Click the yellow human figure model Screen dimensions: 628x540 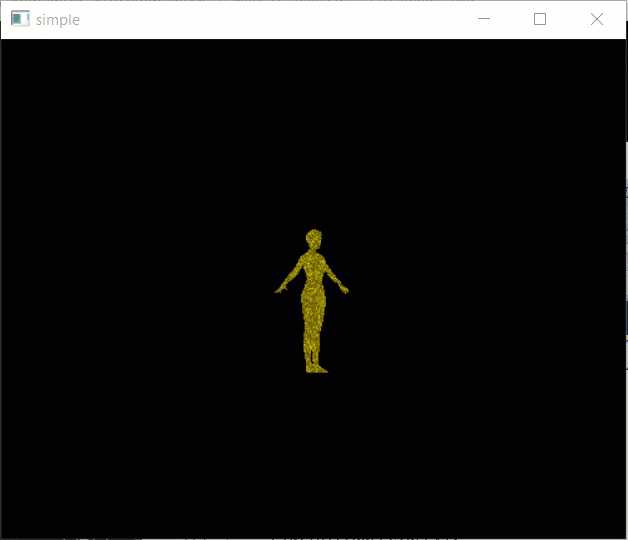(312, 301)
